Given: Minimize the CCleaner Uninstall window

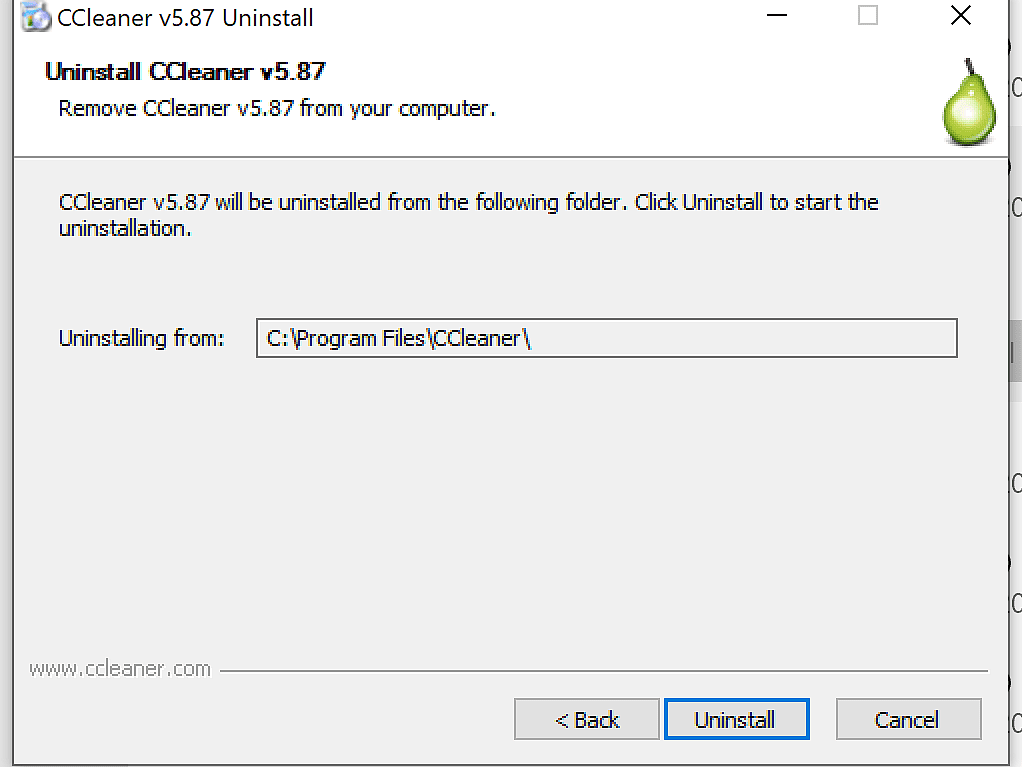Looking at the screenshot, I should (776, 17).
